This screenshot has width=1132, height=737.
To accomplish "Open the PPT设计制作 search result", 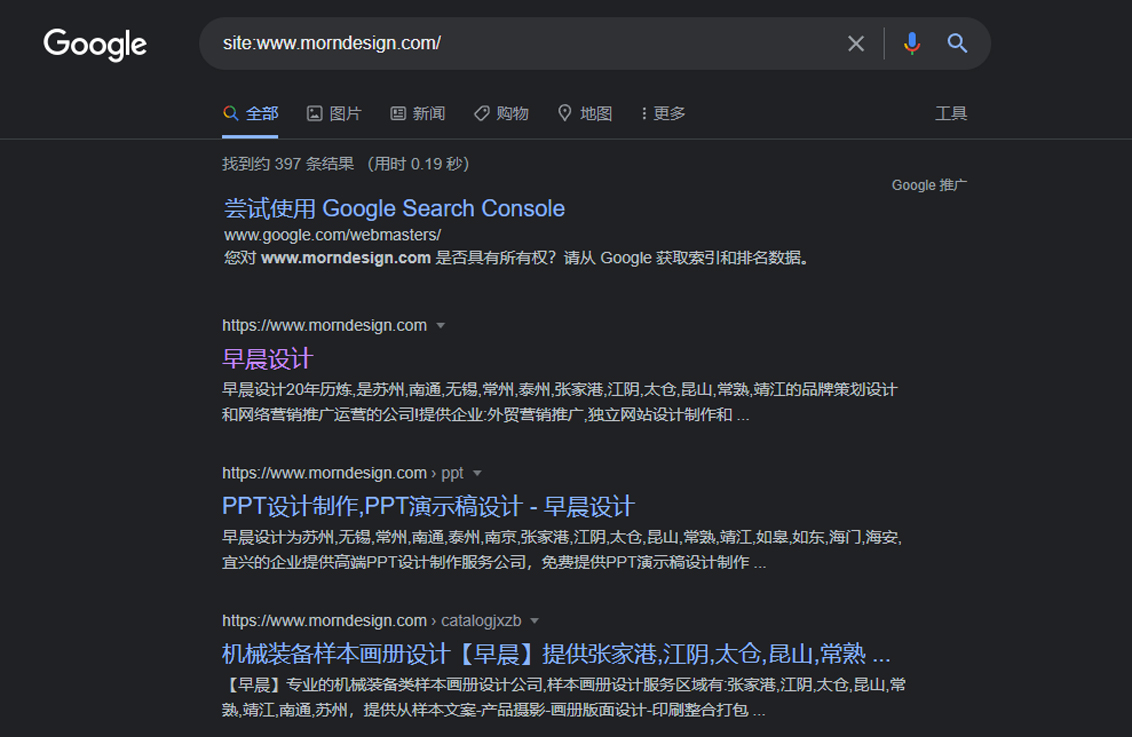I will pos(428,506).
